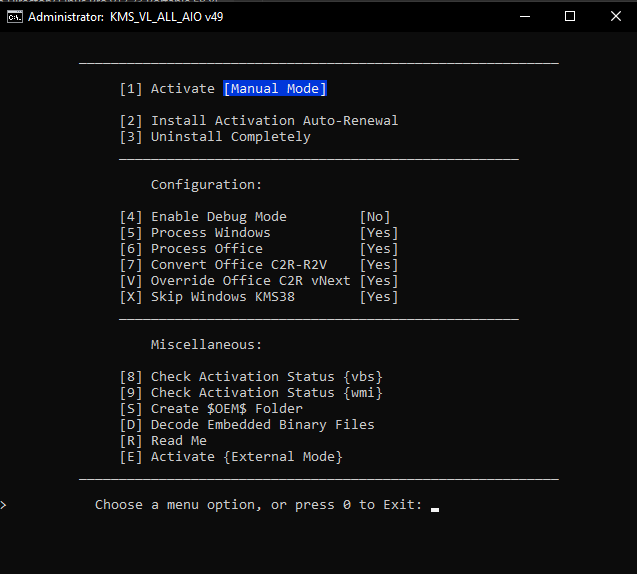Click '[V] Override Office C2R vNext' option

coord(235,281)
